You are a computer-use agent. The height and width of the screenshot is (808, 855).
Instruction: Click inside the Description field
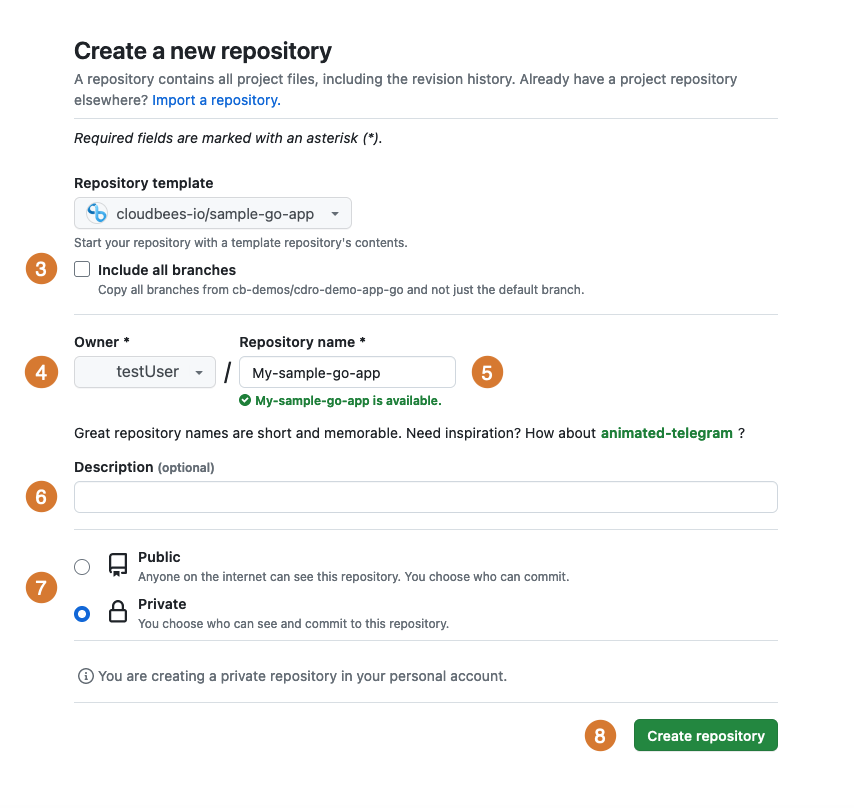(425, 496)
